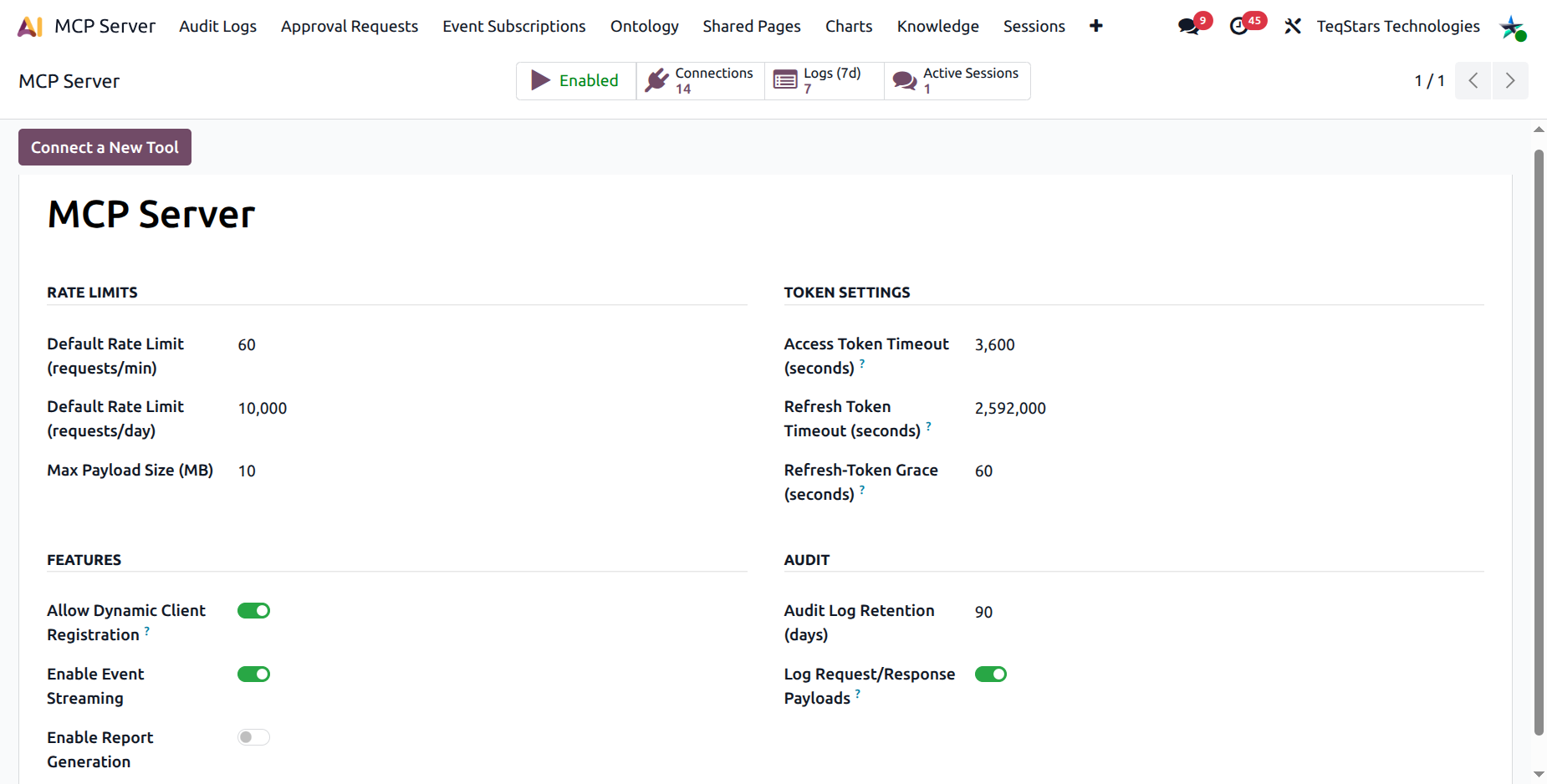
Task: Click the TOKEN SETTINGS section heading
Action: 847,293
